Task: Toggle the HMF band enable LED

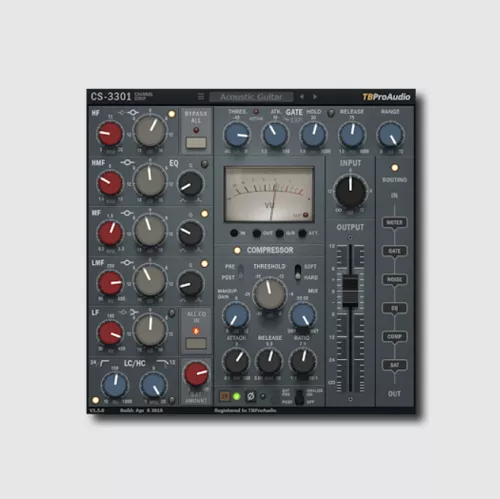Action: [204, 164]
